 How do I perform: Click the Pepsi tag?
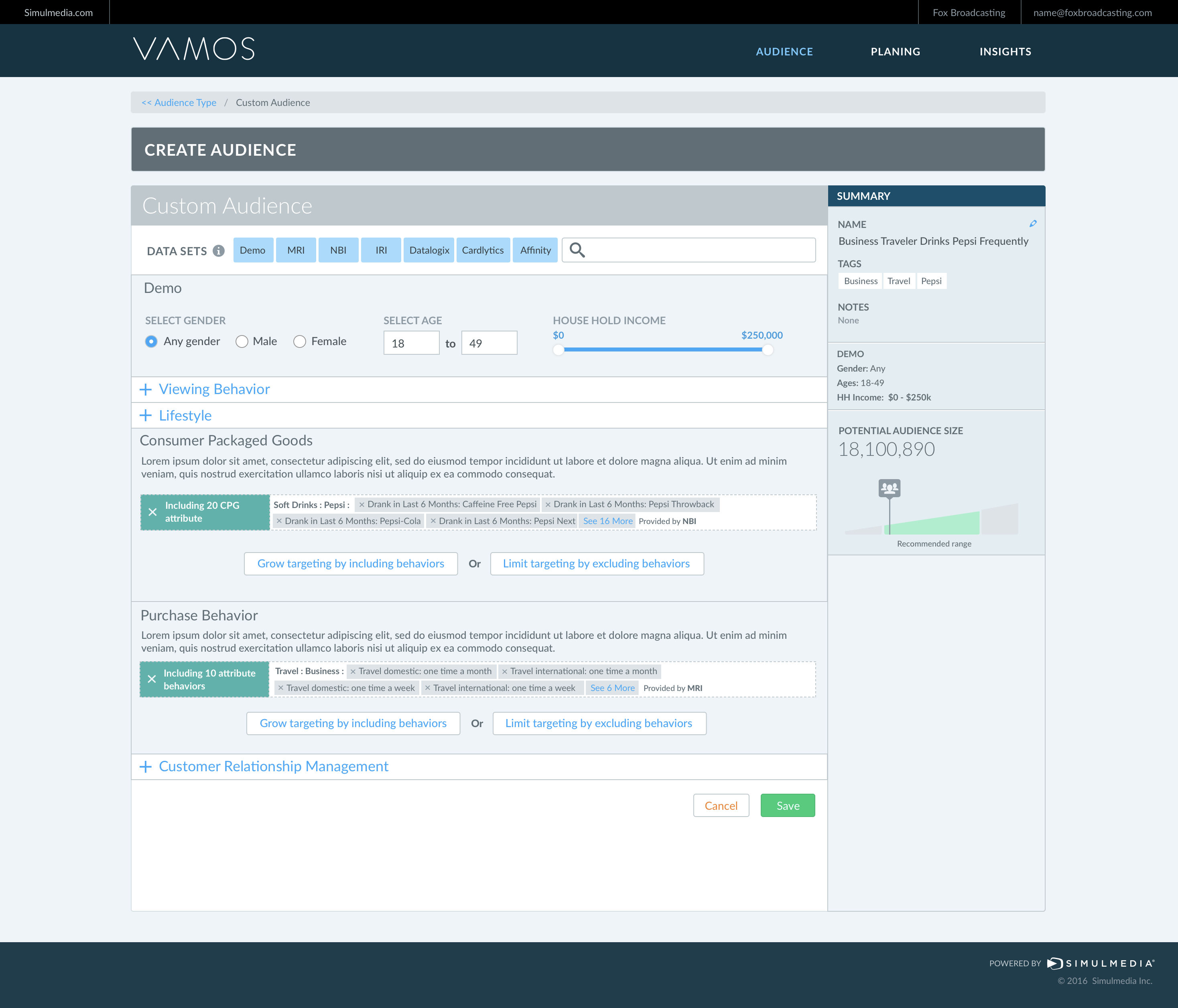click(x=931, y=281)
